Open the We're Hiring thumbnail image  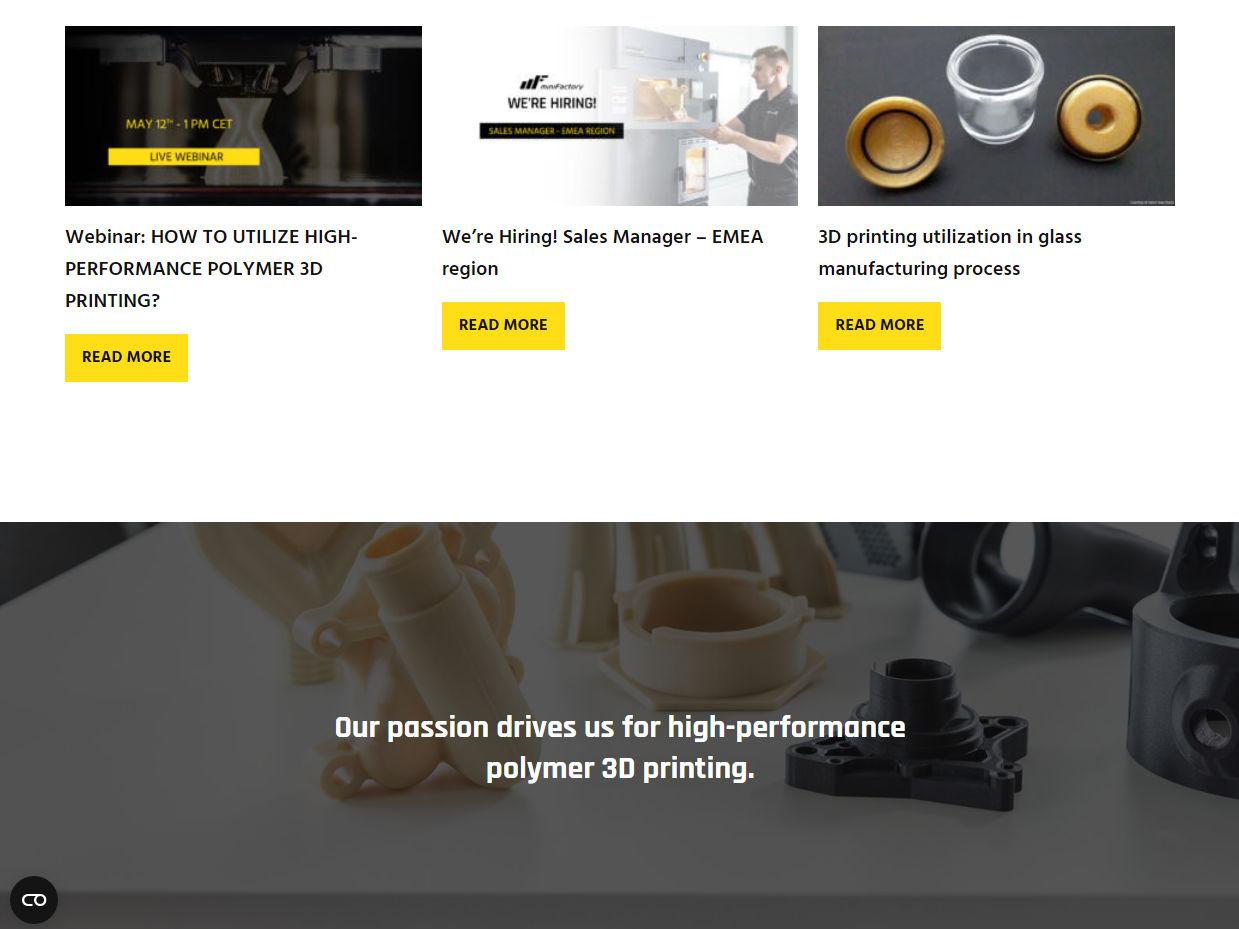[x=620, y=116]
